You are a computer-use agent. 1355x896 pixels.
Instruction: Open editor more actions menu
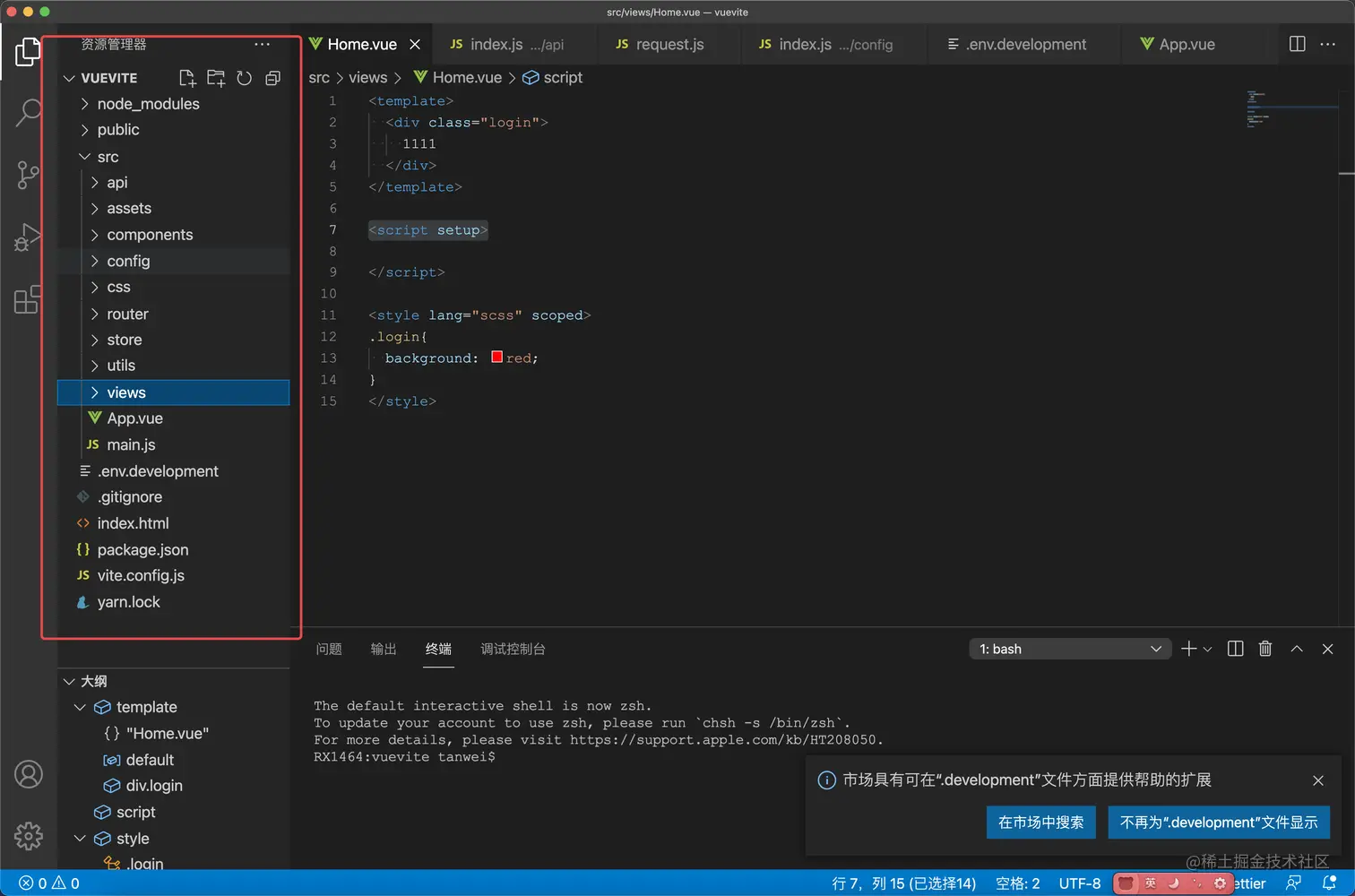pos(1328,44)
